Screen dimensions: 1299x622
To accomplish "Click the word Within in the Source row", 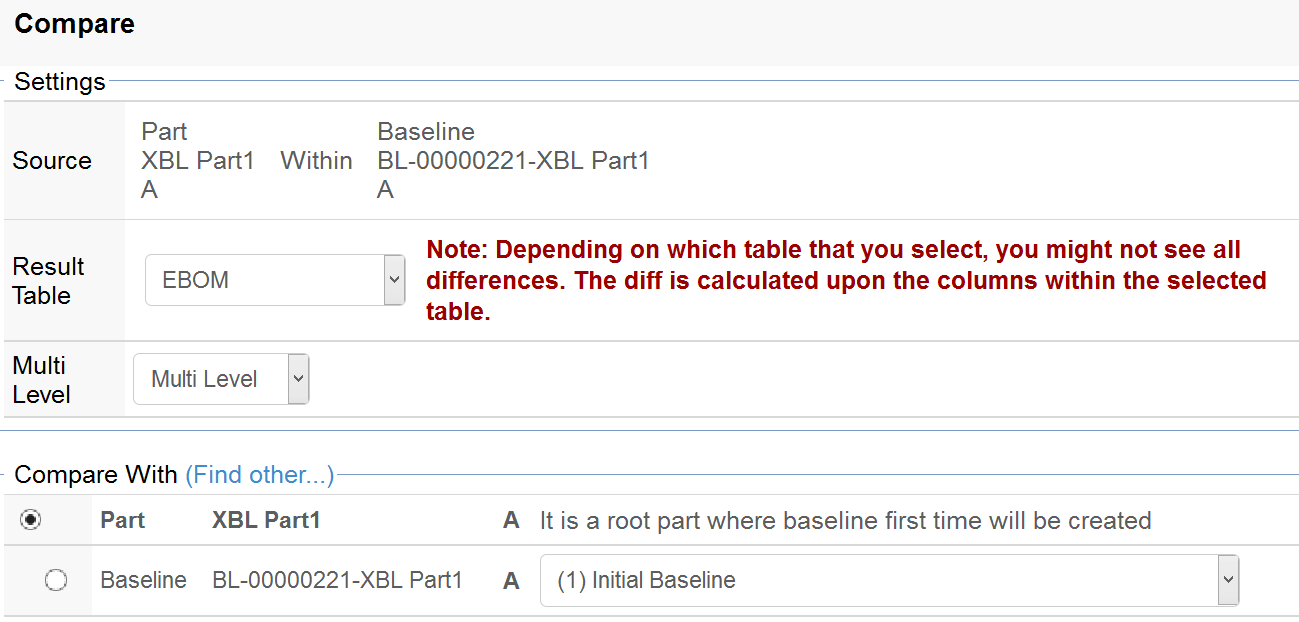I will coord(316,161).
